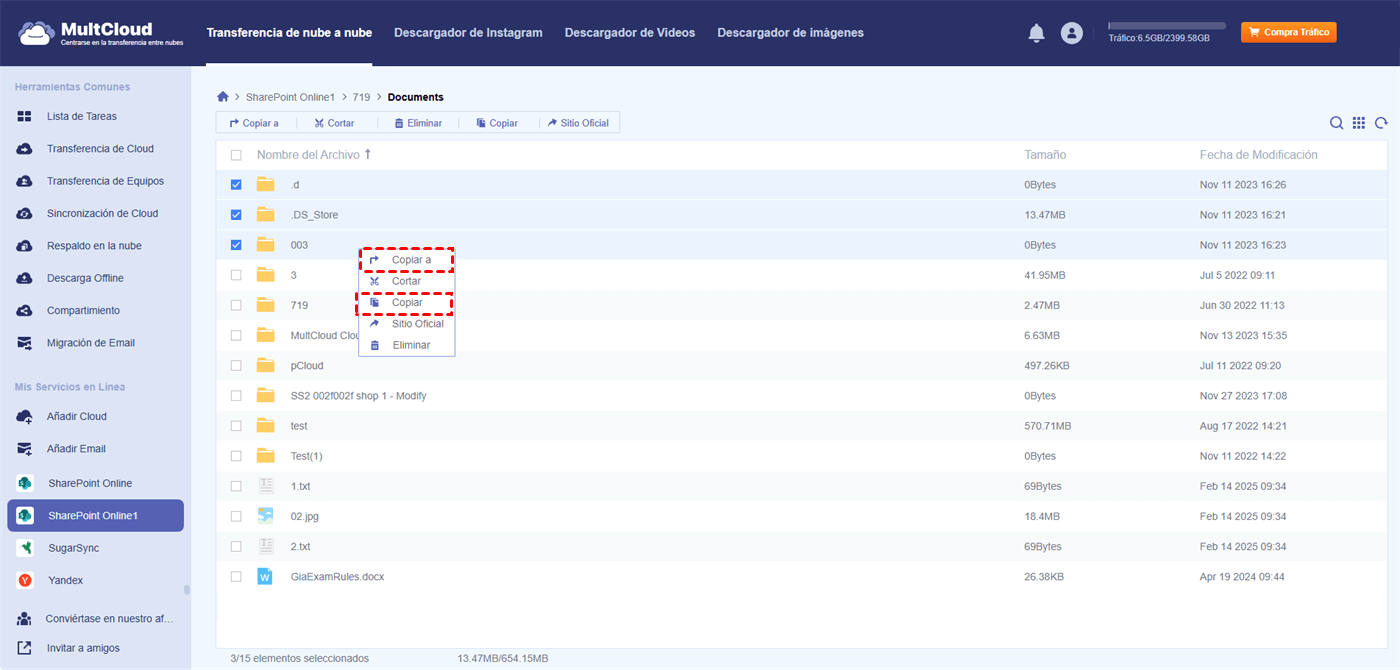The width and height of the screenshot is (1400, 670).
Task: Click the traffic usage progress bar
Action: tap(1167, 25)
